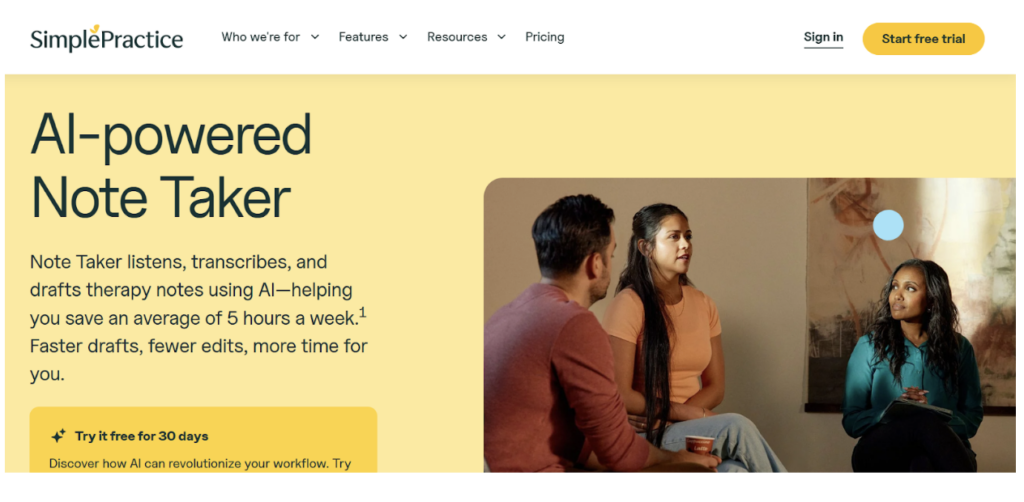Click the light blue circle on the photo
The width and height of the screenshot is (1024, 502).
[x=888, y=225]
